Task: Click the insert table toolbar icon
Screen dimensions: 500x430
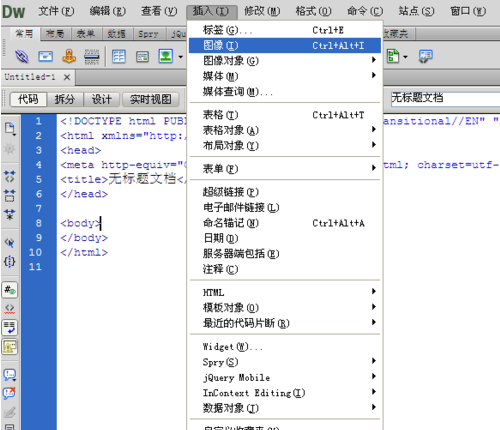Action: pyautogui.click(x=119, y=56)
